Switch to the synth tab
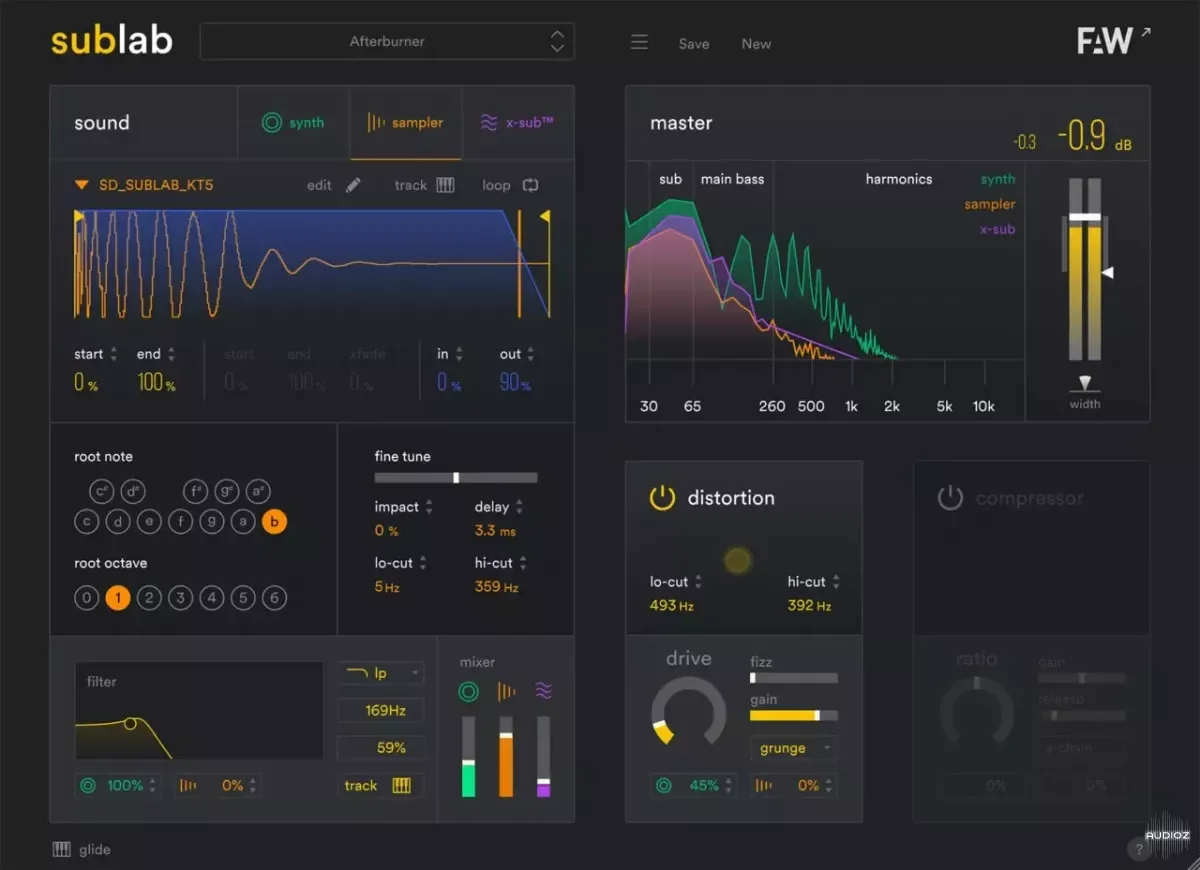Image resolution: width=1200 pixels, height=870 pixels. coord(293,122)
